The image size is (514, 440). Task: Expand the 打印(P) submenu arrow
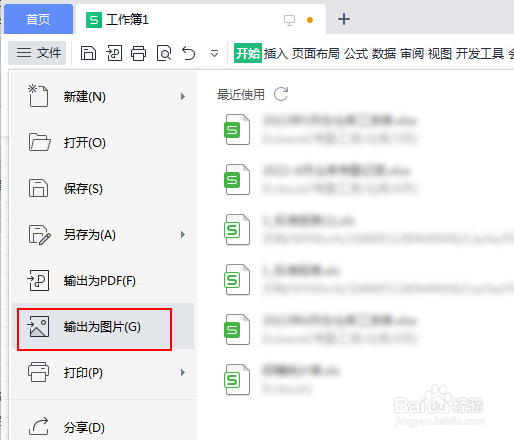[183, 373]
